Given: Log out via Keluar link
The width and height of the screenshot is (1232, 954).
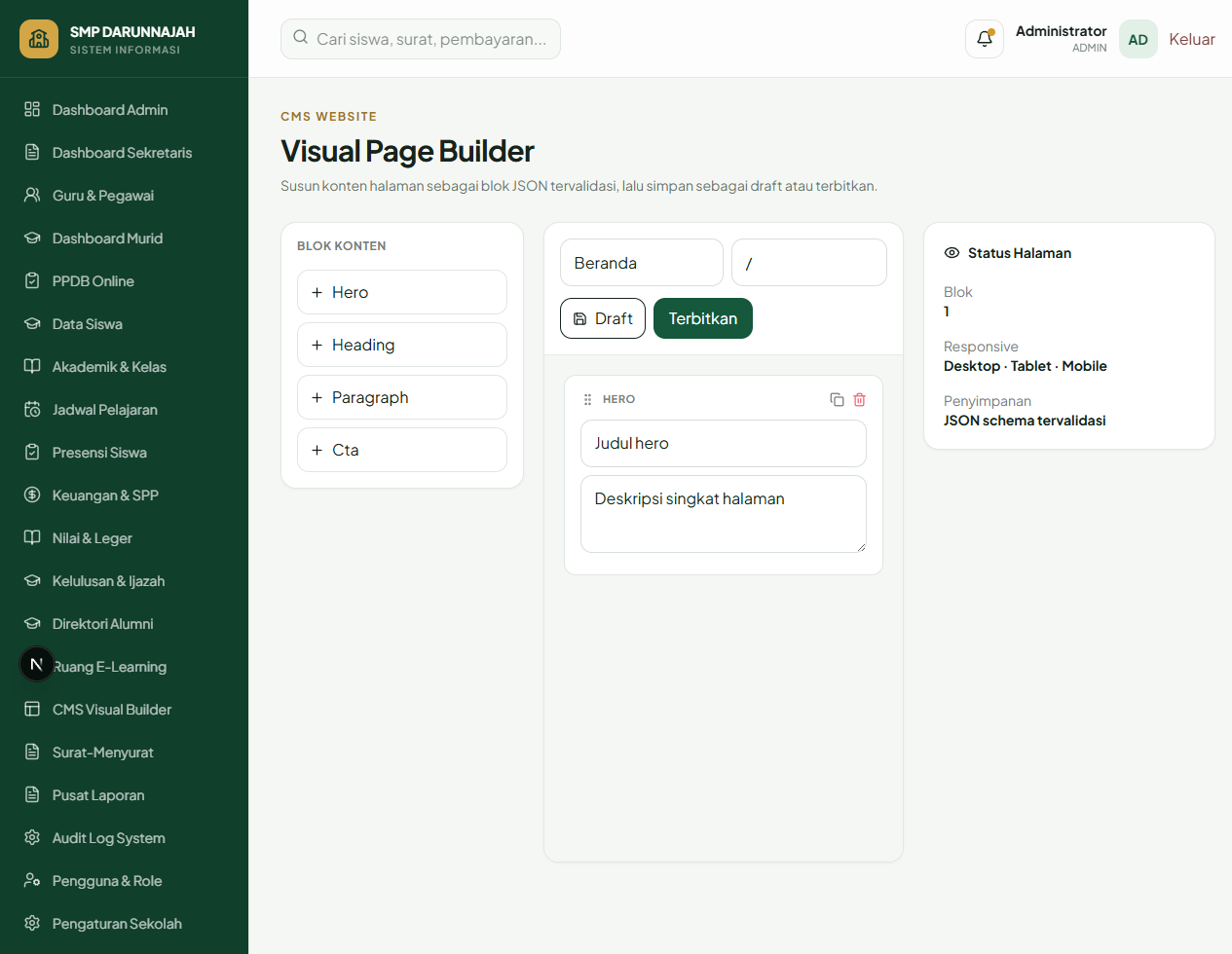Looking at the screenshot, I should click(x=1192, y=39).
